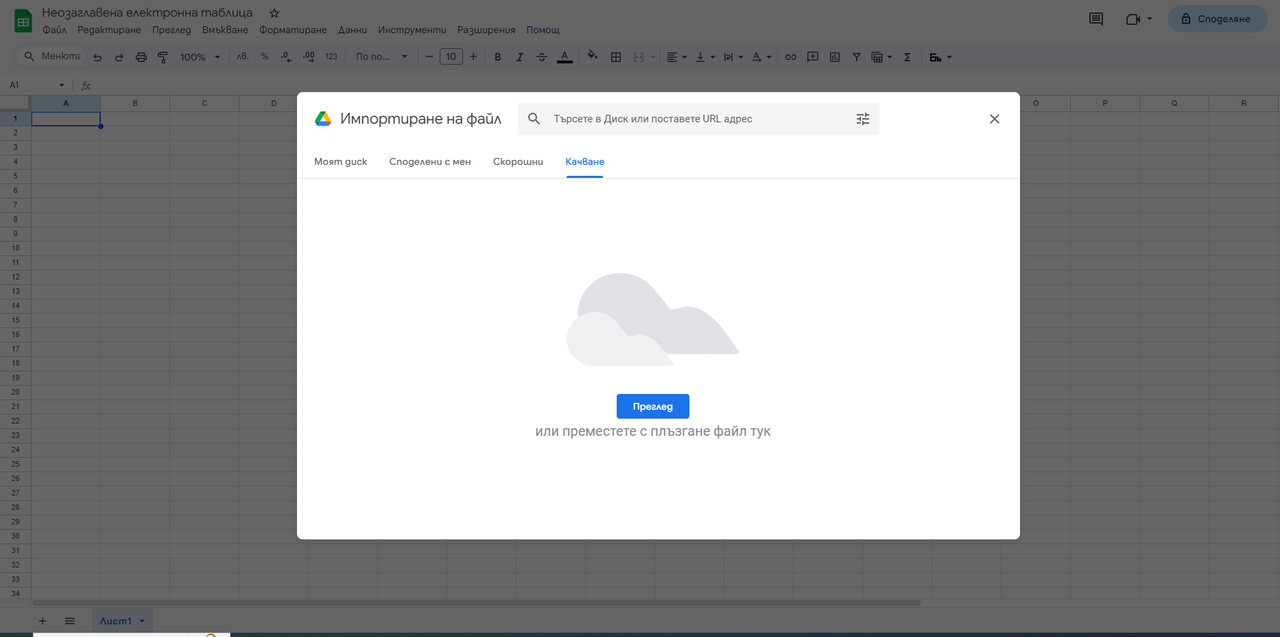1280x637 pixels.
Task: Click the Споделяне share button
Action: coord(1217,19)
